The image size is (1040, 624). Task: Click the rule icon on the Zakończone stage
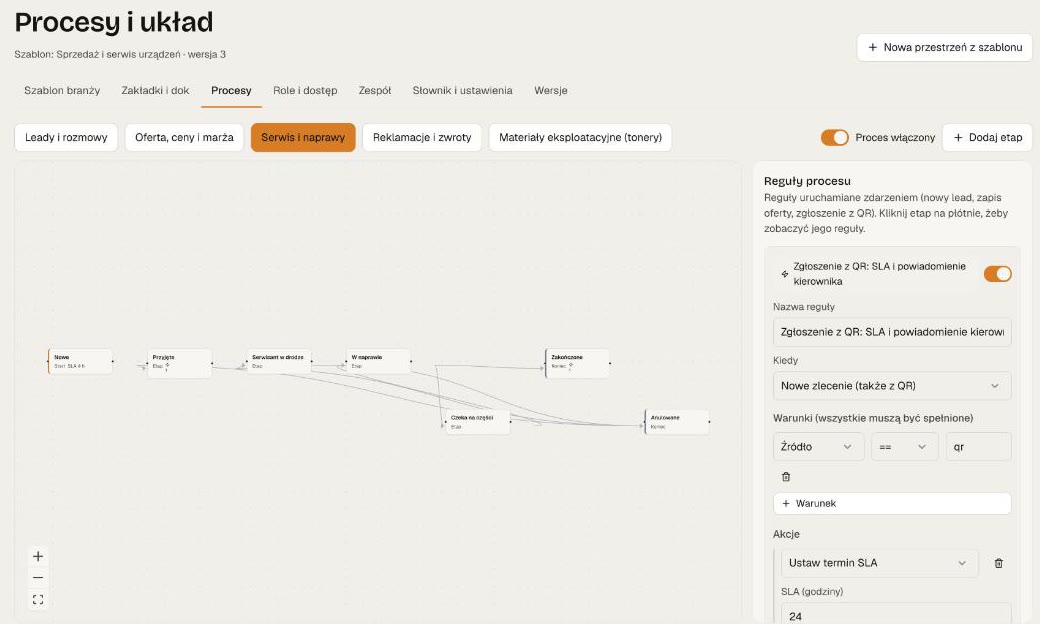click(570, 365)
